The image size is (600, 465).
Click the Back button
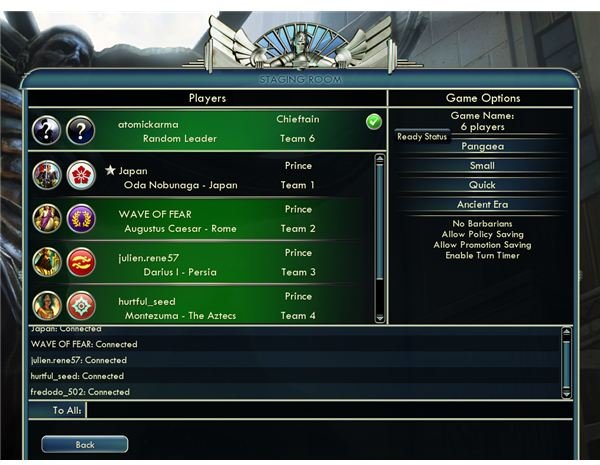(x=85, y=445)
